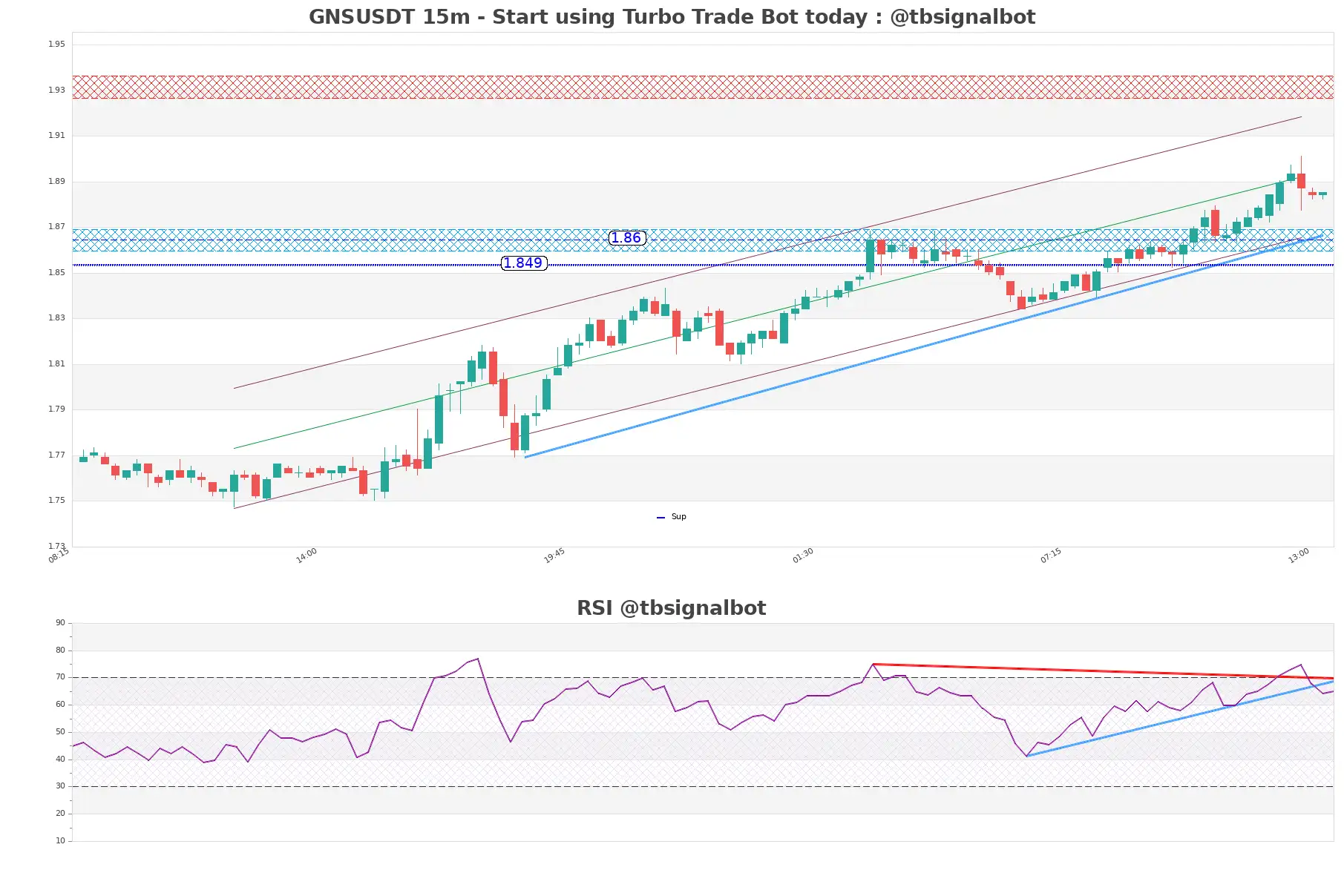Click the RSI 70 axis label
Screen dimensions: 1344x896
click(x=60, y=677)
